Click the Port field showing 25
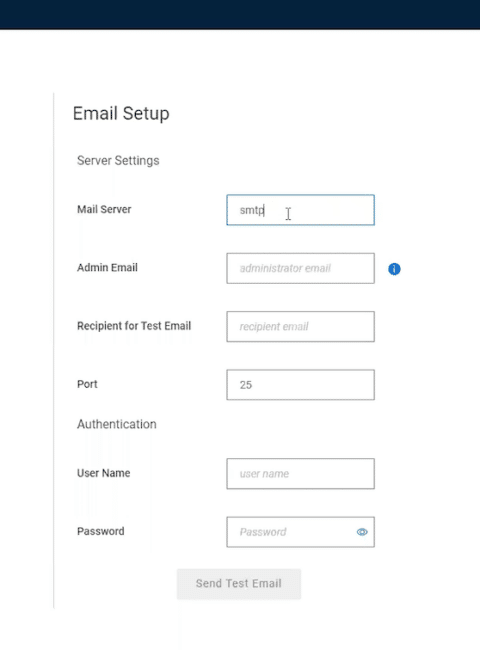This screenshot has height=650, width=480. (x=301, y=385)
